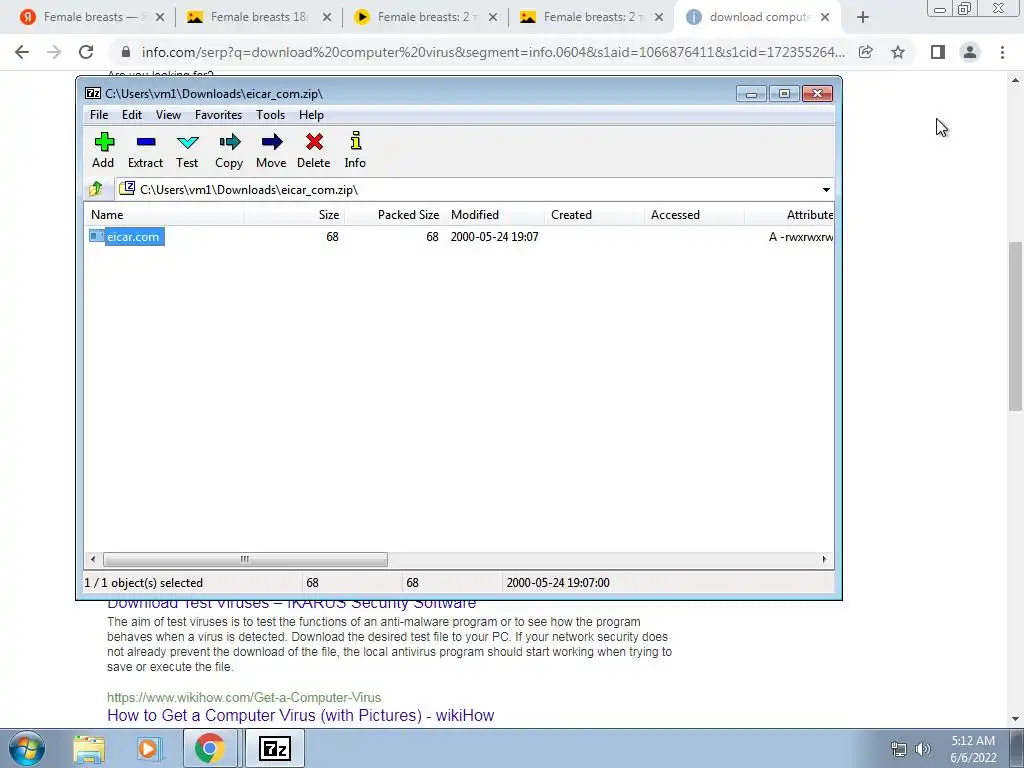Click the Move toolbar icon
Image resolution: width=1024 pixels, height=768 pixels.
coord(271,150)
